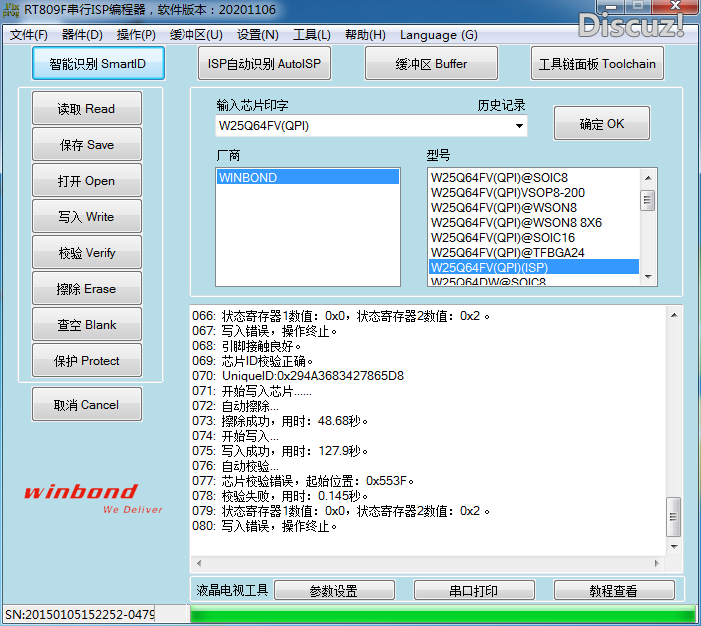Image resolution: width=701 pixels, height=626 pixels.
Task: Open the 文件(F) menu
Action: tap(29, 35)
